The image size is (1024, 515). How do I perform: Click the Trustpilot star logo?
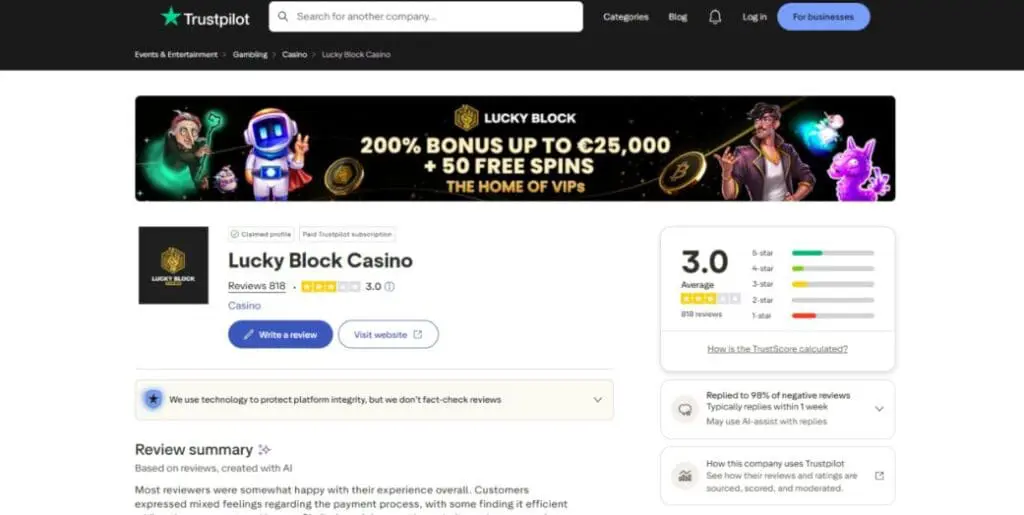click(171, 16)
